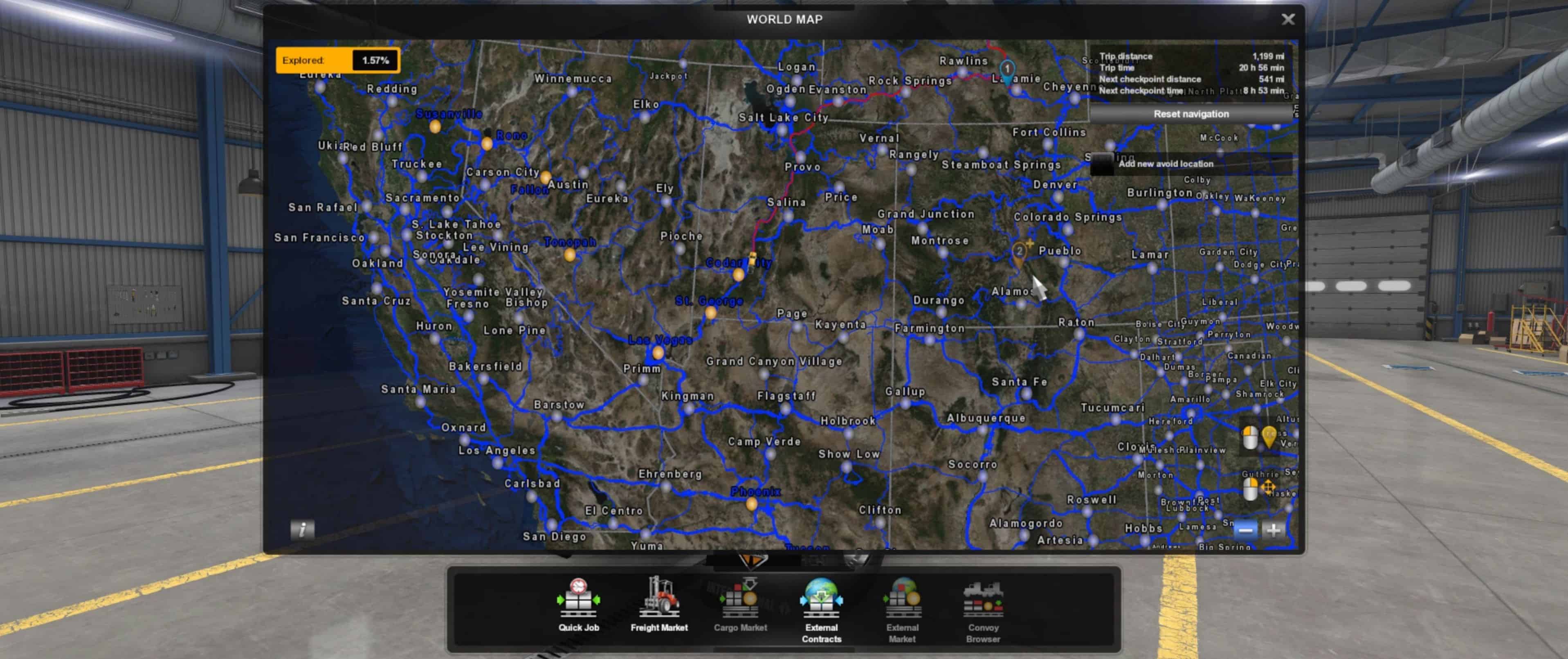Click the Las Vegas city marker
The width and height of the screenshot is (1568, 659).
[658, 353]
